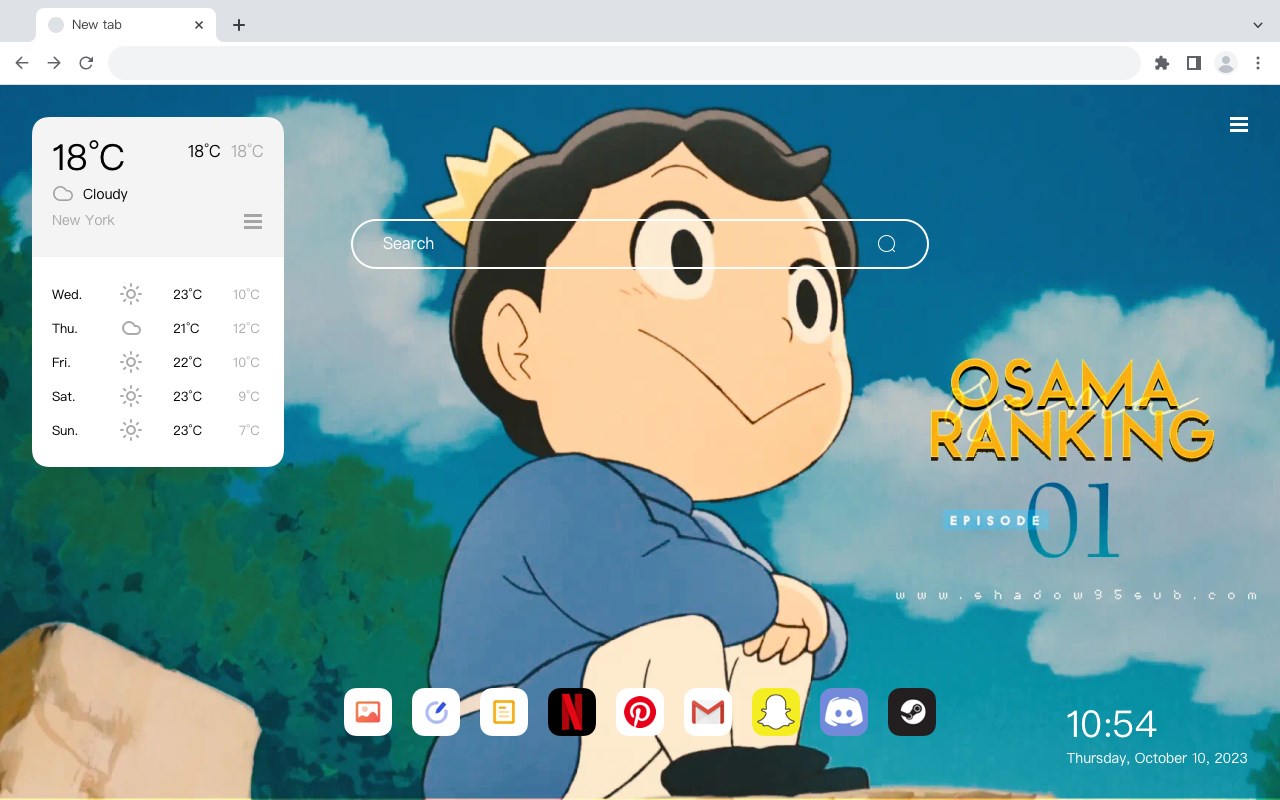Screen dimensions: 1280x800
Task: Click Thursday's cloudy weather icon
Action: [131, 328]
